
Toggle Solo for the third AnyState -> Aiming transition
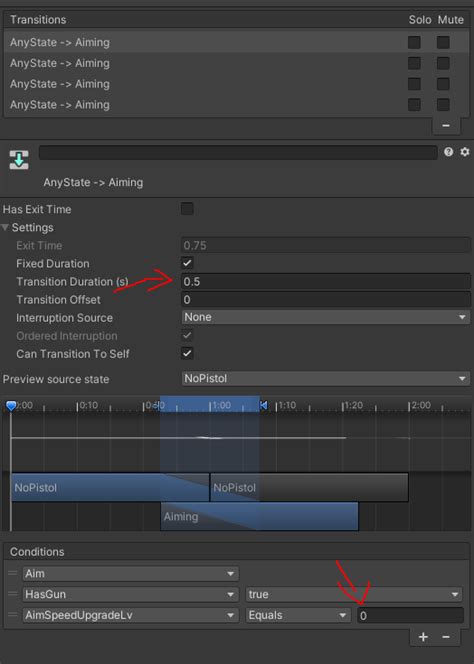coord(414,84)
